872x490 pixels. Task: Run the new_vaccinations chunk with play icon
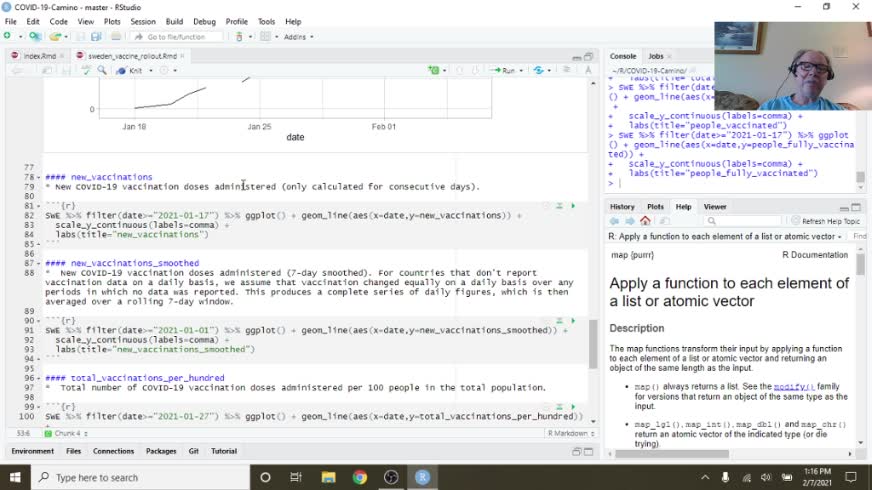coord(573,206)
